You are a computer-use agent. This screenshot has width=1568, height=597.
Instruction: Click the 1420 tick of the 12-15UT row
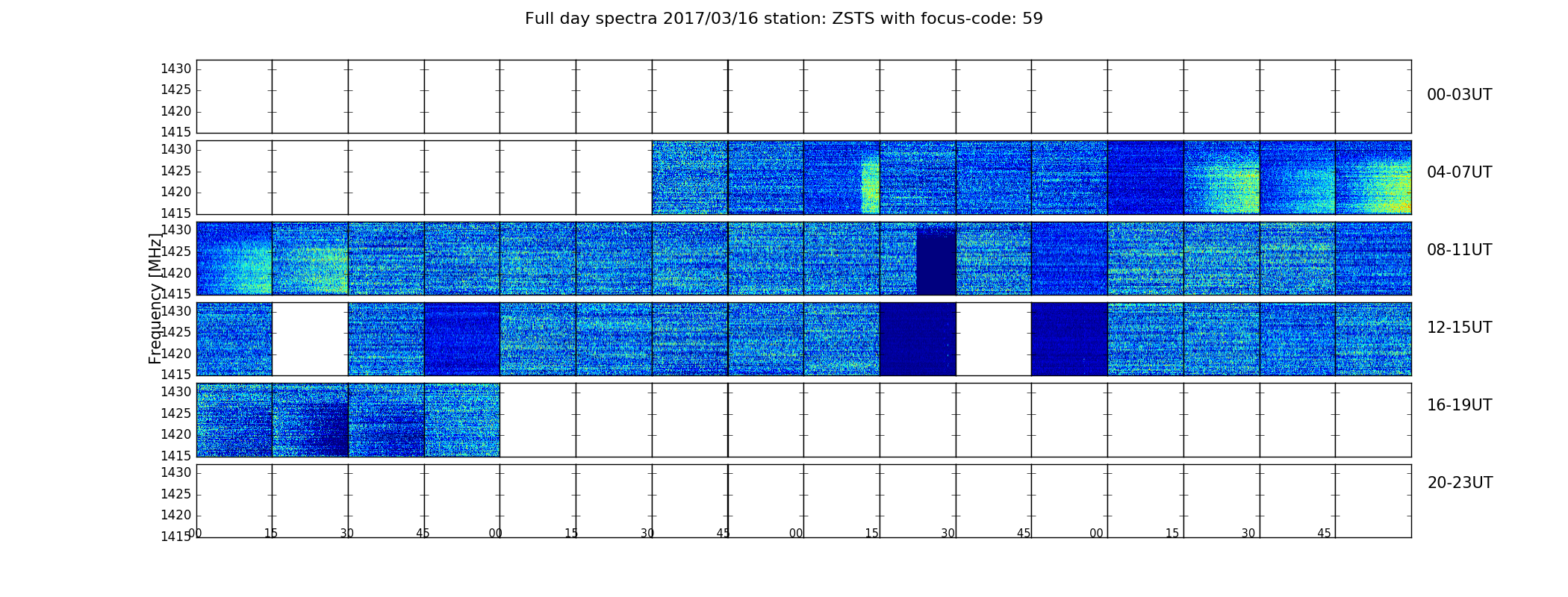tap(176, 354)
